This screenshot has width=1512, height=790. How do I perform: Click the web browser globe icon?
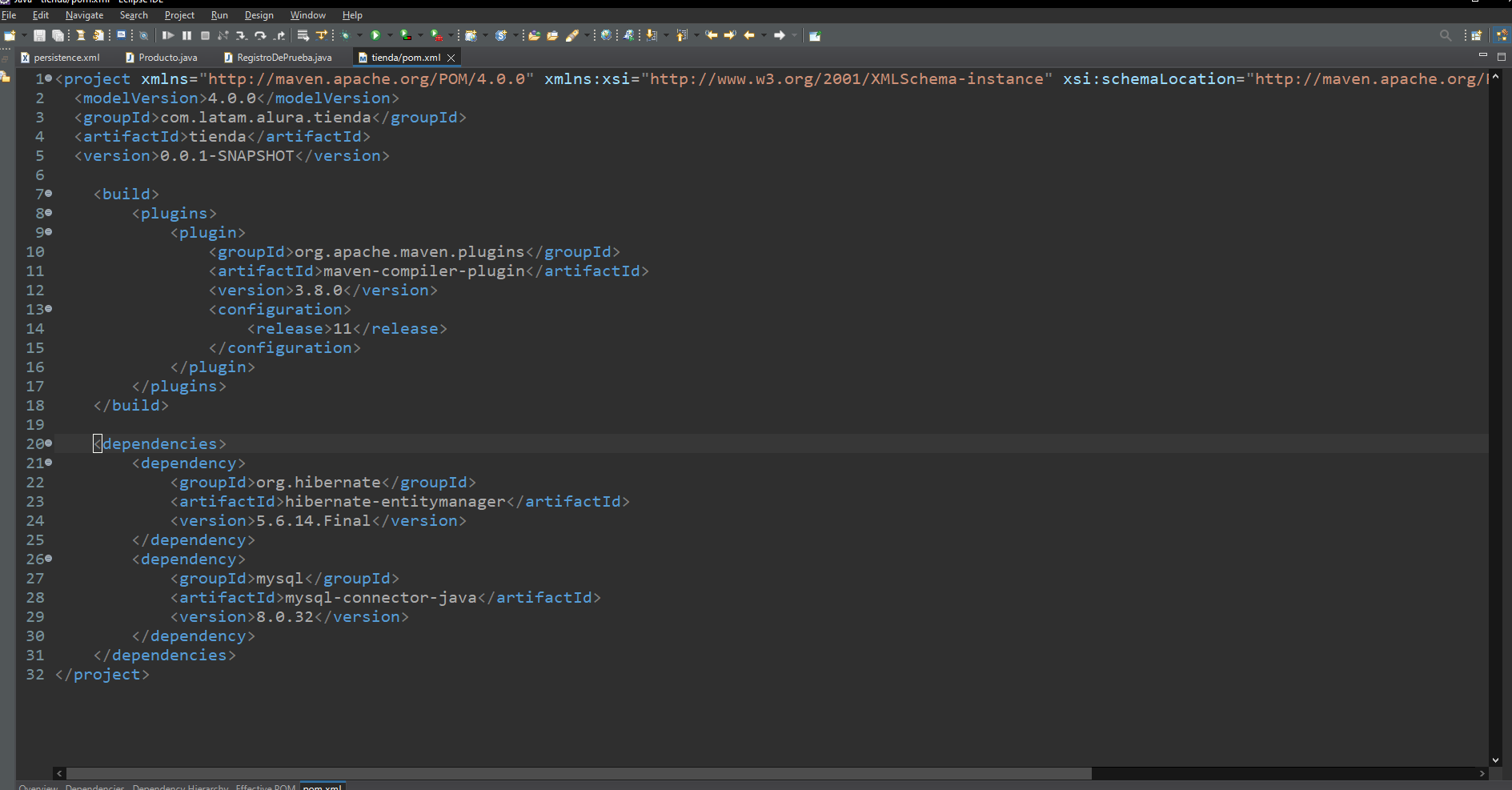click(x=606, y=35)
